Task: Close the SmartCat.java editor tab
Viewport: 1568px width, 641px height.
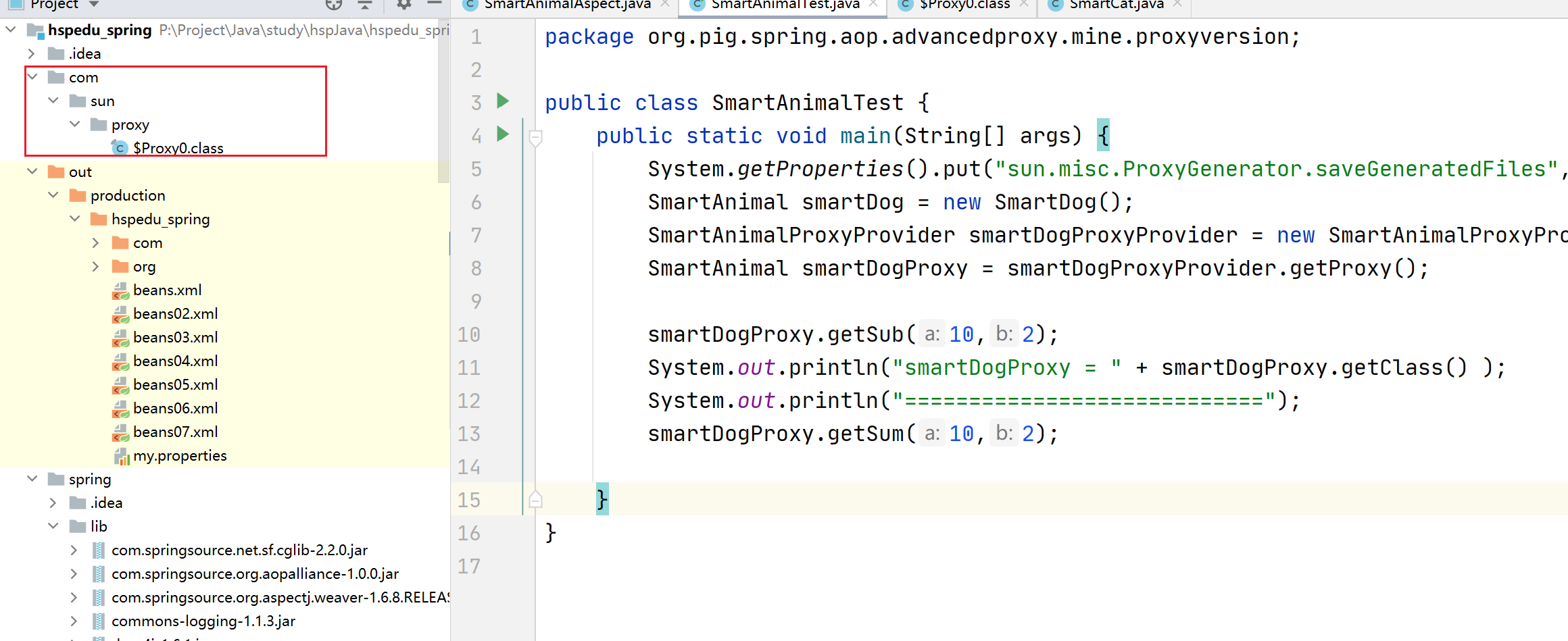Action: coord(1178,4)
